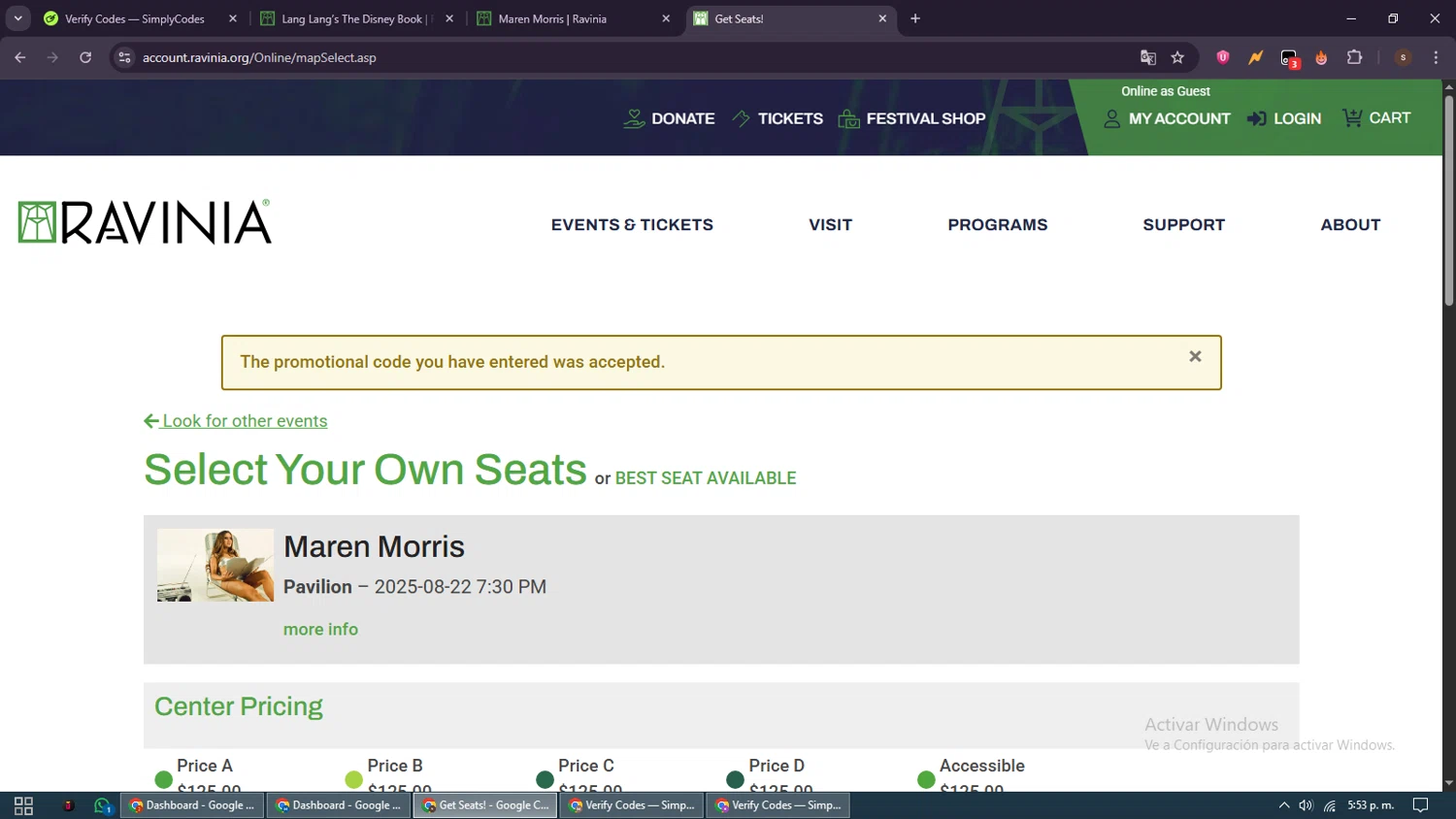This screenshot has height=819, width=1456.
Task: Click DONATE in the top header
Action: [x=669, y=118]
